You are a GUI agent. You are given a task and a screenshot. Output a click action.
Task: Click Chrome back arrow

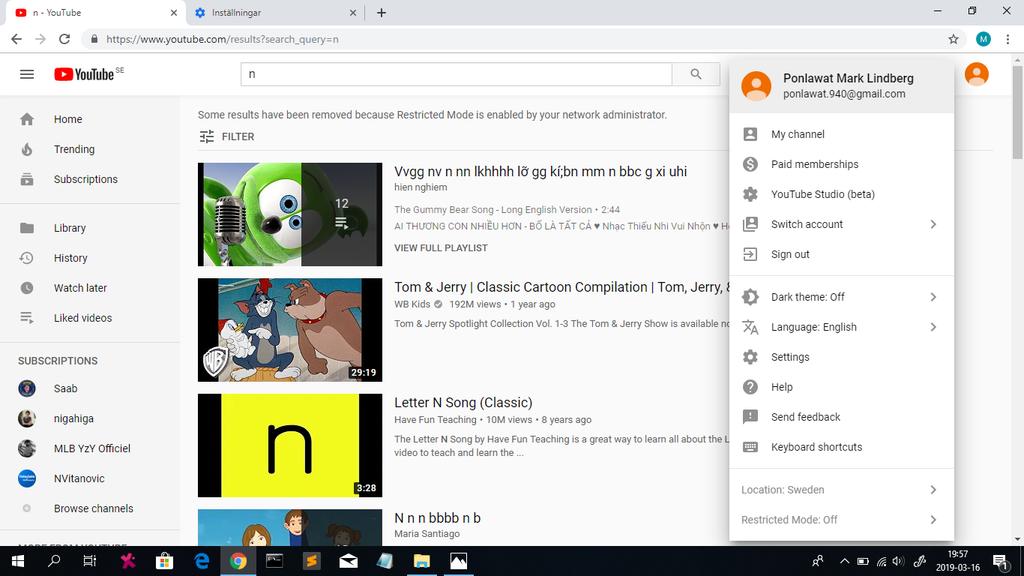pos(17,39)
